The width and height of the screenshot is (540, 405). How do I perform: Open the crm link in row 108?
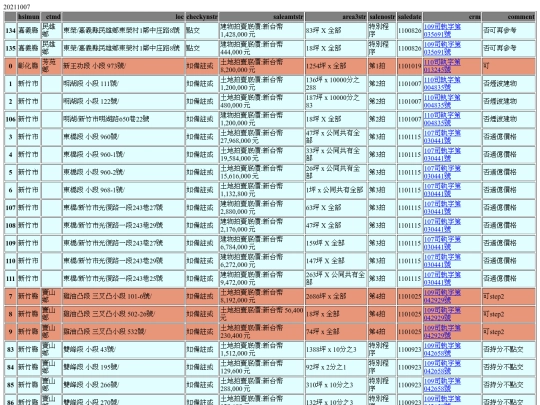click(442, 226)
